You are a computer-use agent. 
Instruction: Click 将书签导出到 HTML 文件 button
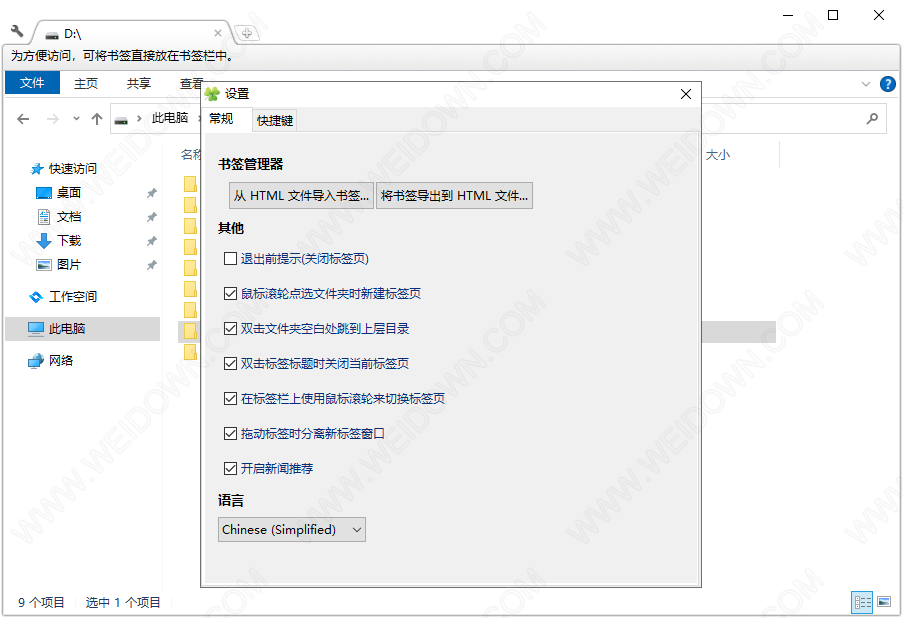pos(454,196)
